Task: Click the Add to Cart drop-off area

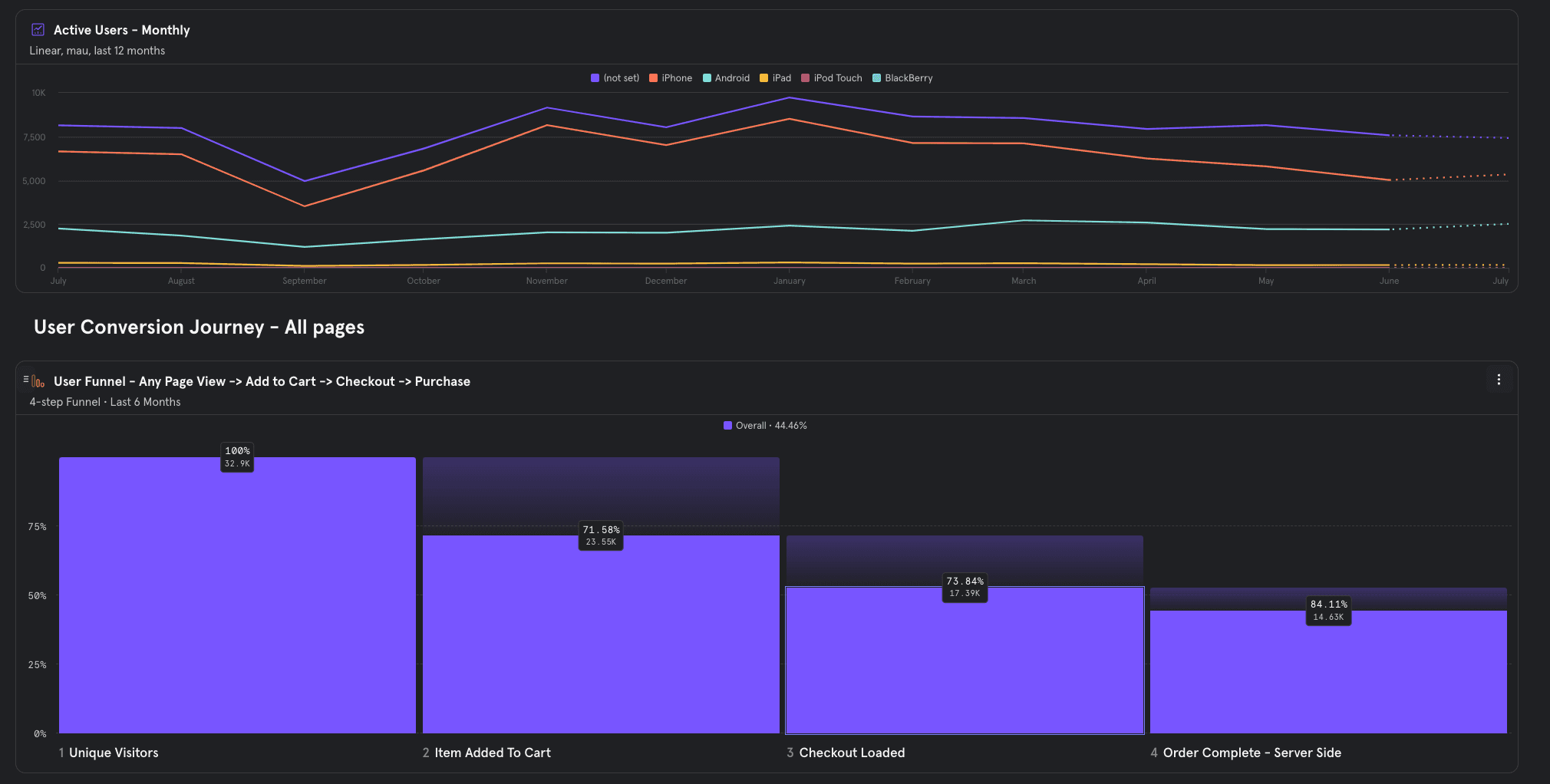Action: (x=601, y=491)
